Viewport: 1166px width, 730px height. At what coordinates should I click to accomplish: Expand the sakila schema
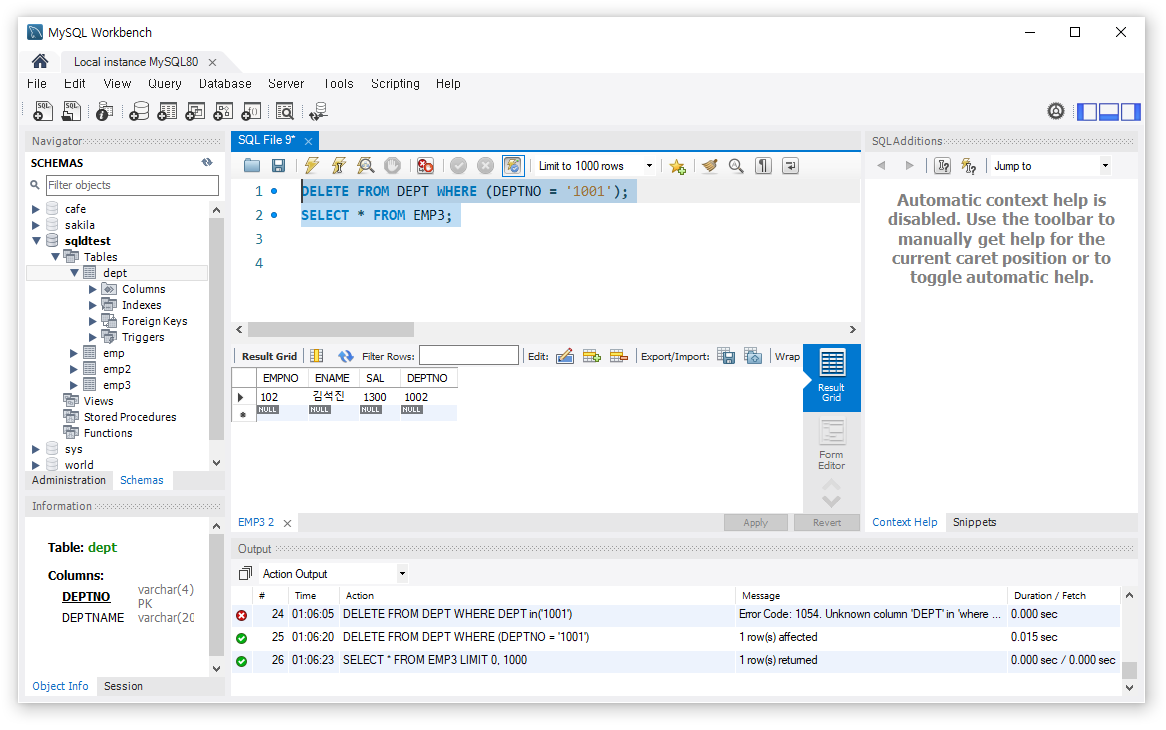coord(36,225)
